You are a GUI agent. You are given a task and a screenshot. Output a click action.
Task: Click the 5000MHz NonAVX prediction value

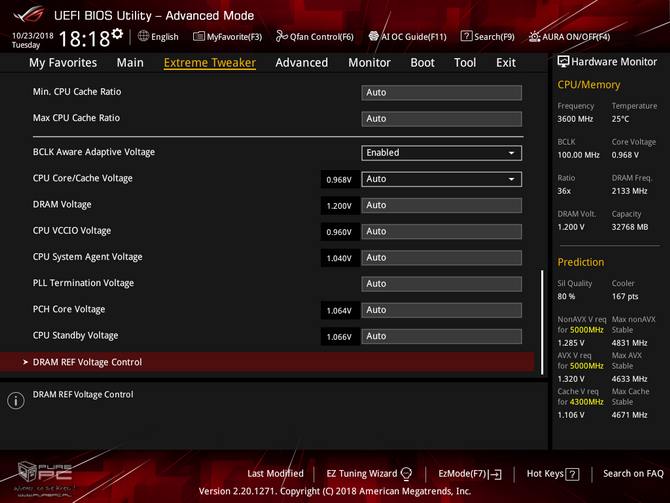pos(587,330)
